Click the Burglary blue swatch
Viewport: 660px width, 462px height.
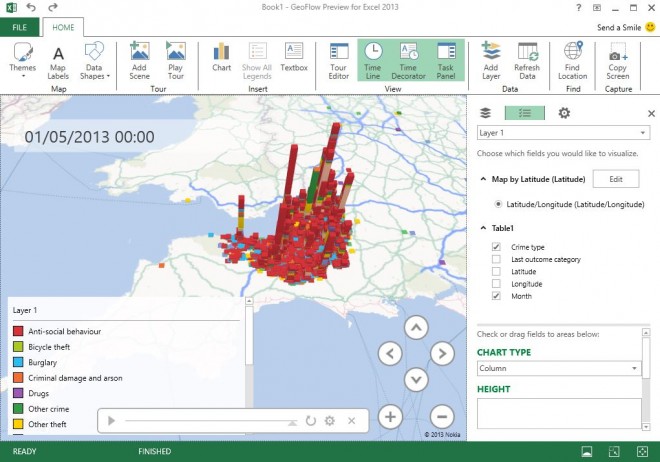18,362
